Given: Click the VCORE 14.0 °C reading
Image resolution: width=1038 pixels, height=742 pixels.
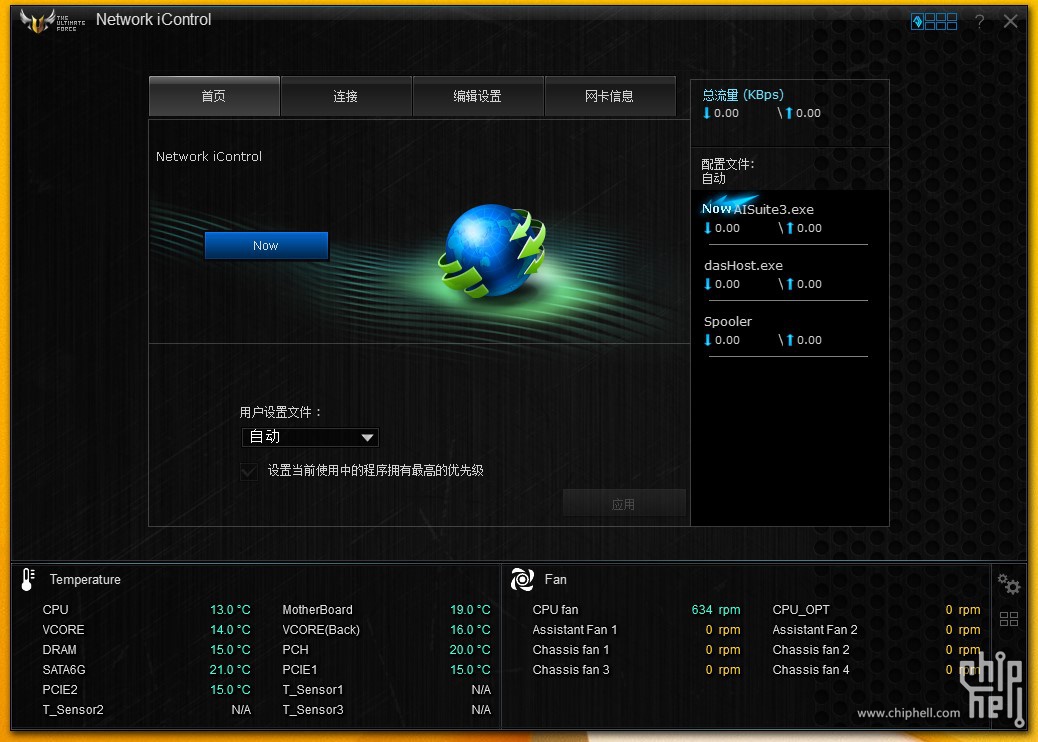Looking at the screenshot, I should click(230, 629).
